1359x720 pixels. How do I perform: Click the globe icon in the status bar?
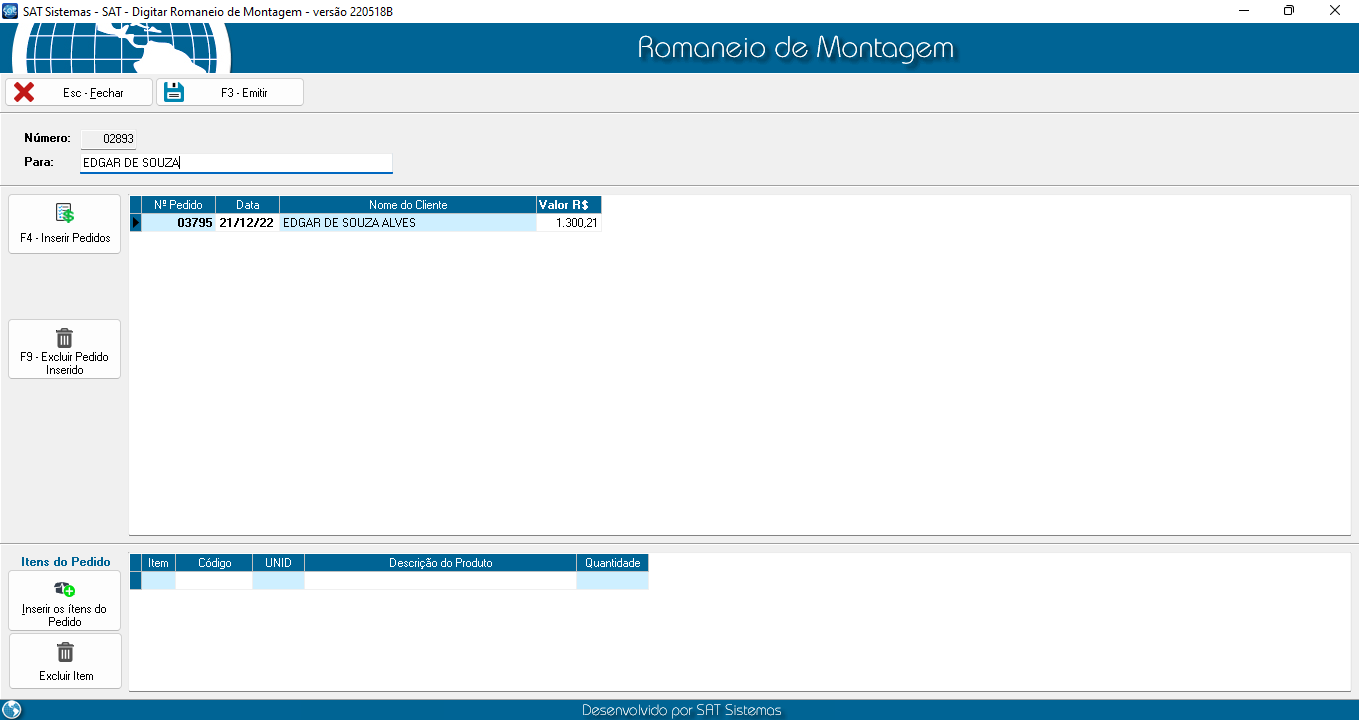[x=12, y=710]
